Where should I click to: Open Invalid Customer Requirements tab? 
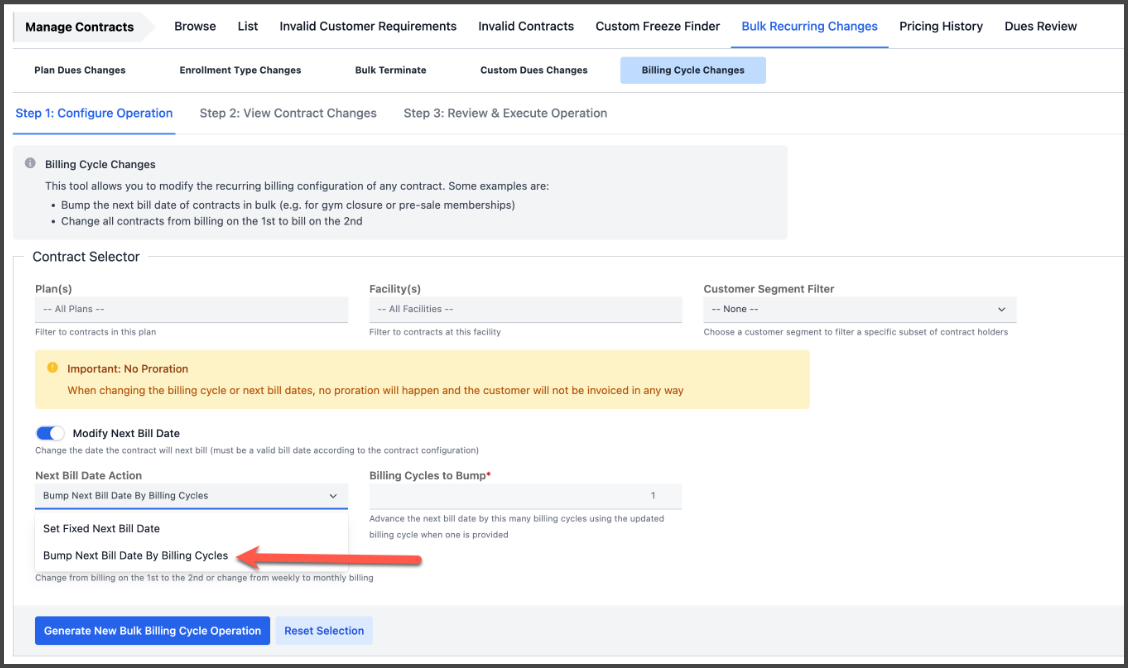[x=368, y=26]
